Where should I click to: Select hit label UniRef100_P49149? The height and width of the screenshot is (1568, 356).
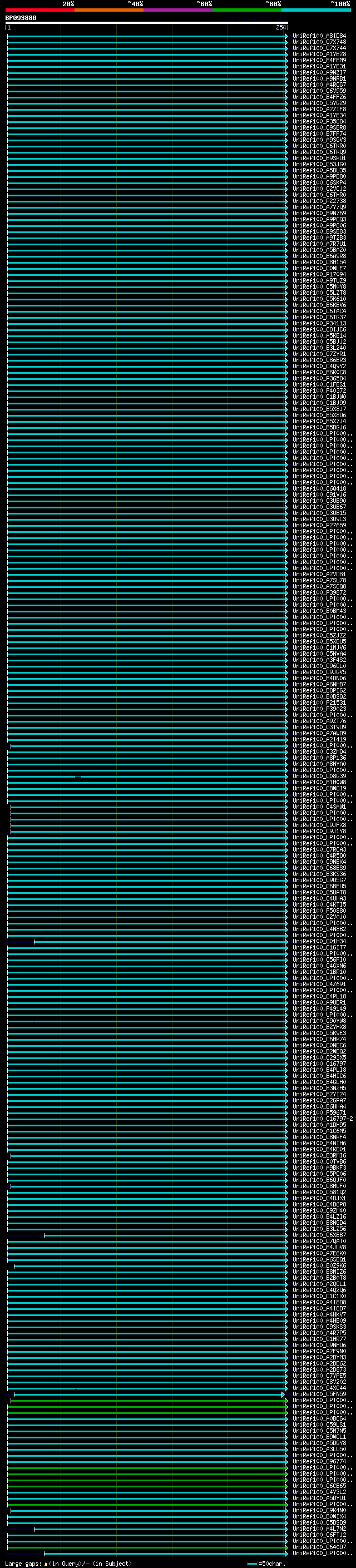pyautogui.click(x=319, y=1008)
